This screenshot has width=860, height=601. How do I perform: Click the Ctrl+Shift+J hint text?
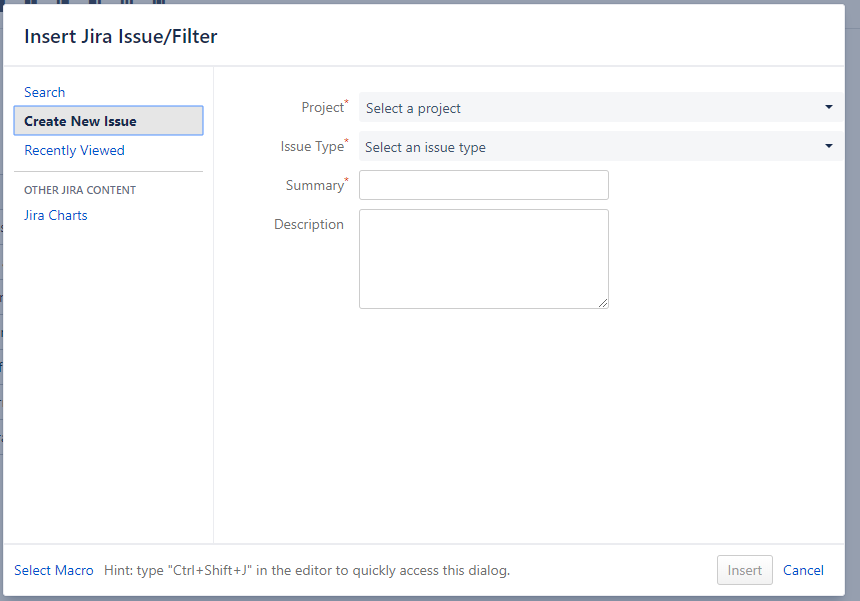(307, 570)
